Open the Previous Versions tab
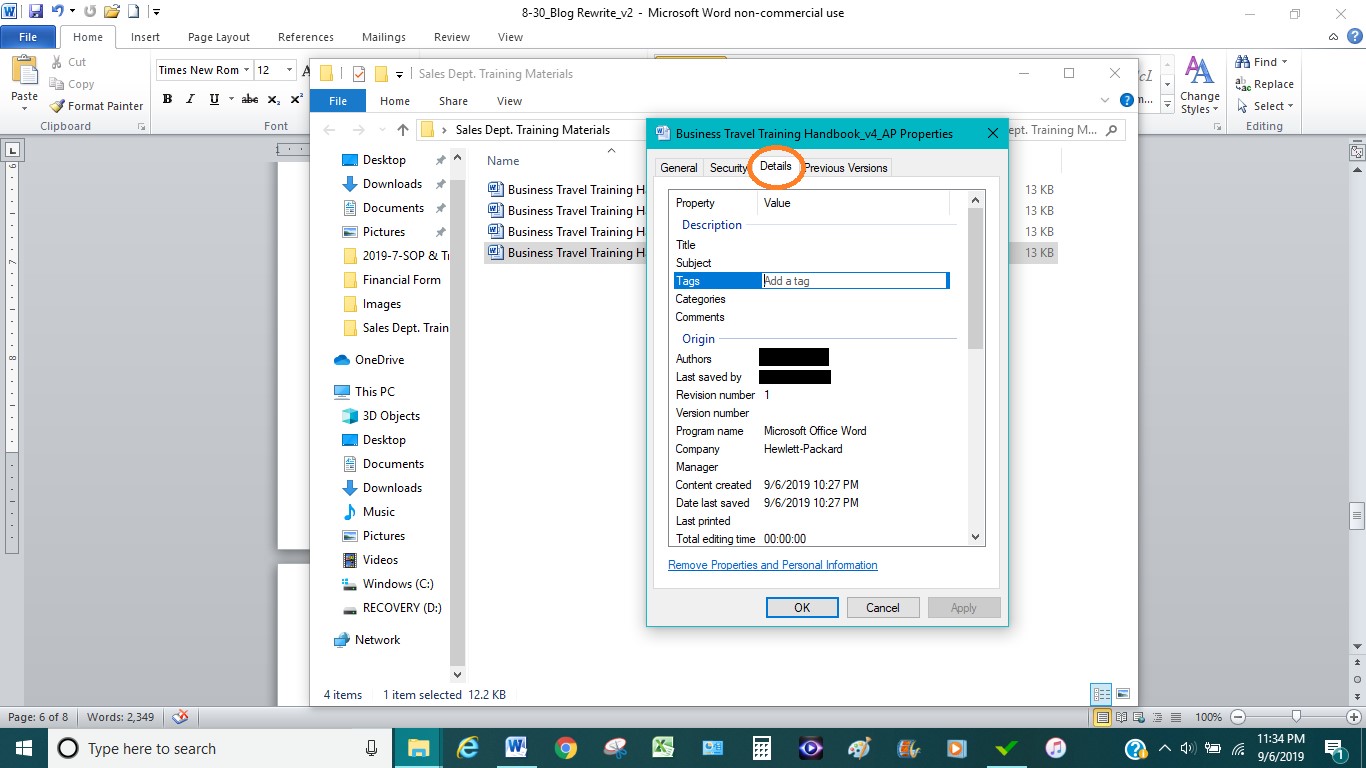This screenshot has width=1366, height=768. tap(846, 168)
